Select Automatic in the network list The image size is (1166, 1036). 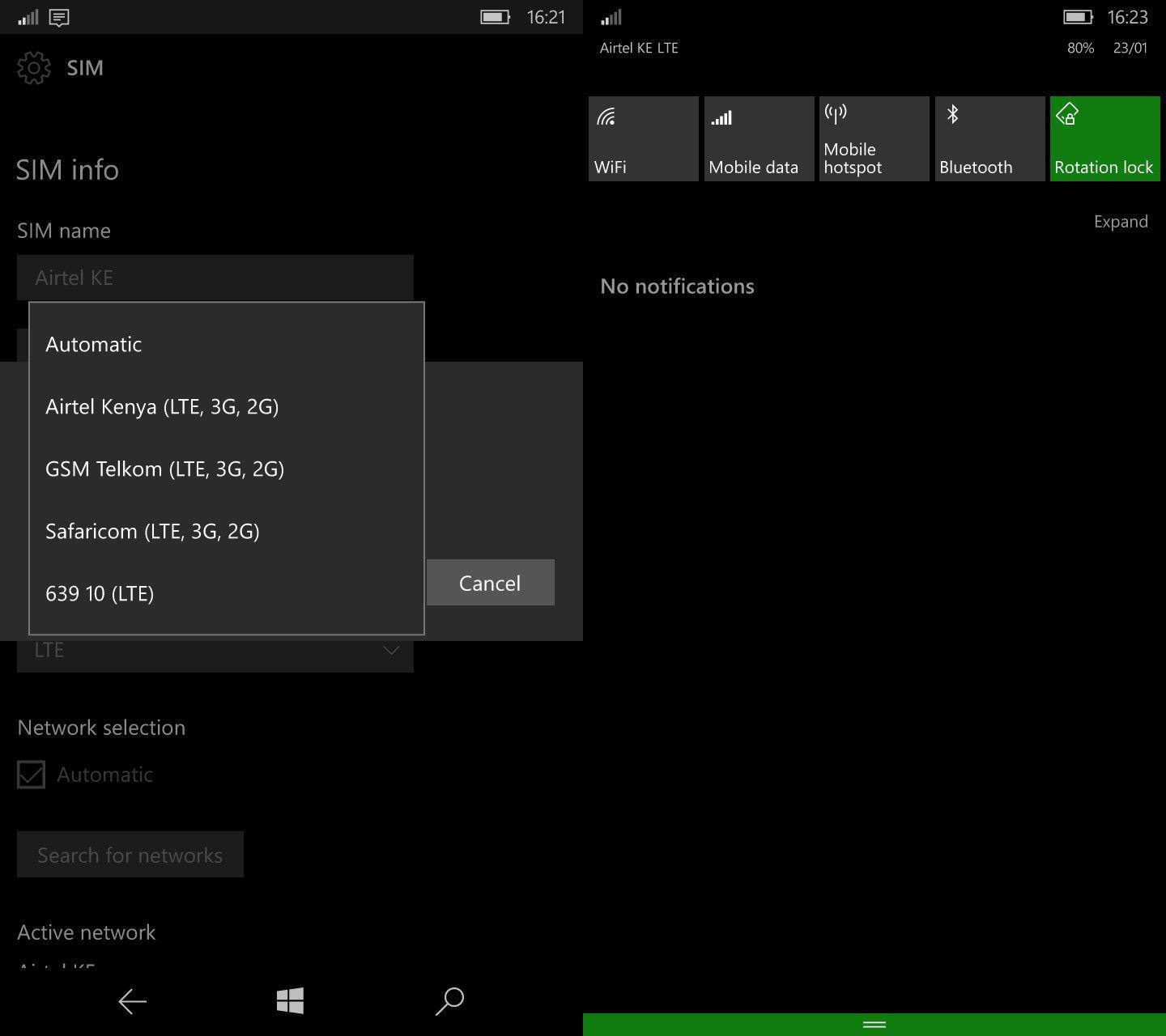(x=227, y=344)
